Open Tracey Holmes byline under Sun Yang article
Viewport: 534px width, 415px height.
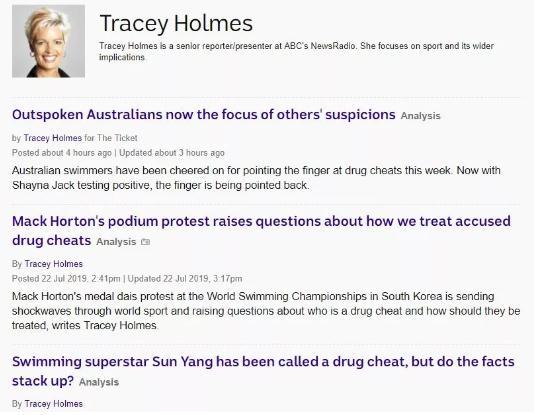pos(54,404)
